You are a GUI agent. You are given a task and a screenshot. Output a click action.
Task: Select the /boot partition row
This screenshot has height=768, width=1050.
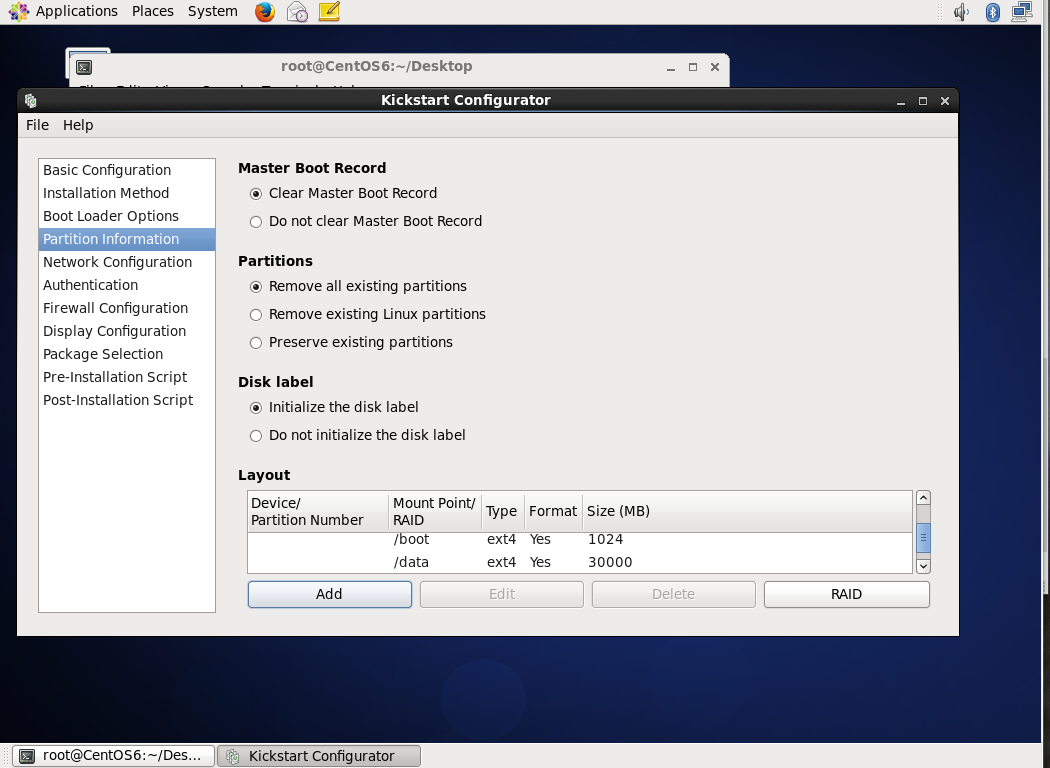pos(580,540)
